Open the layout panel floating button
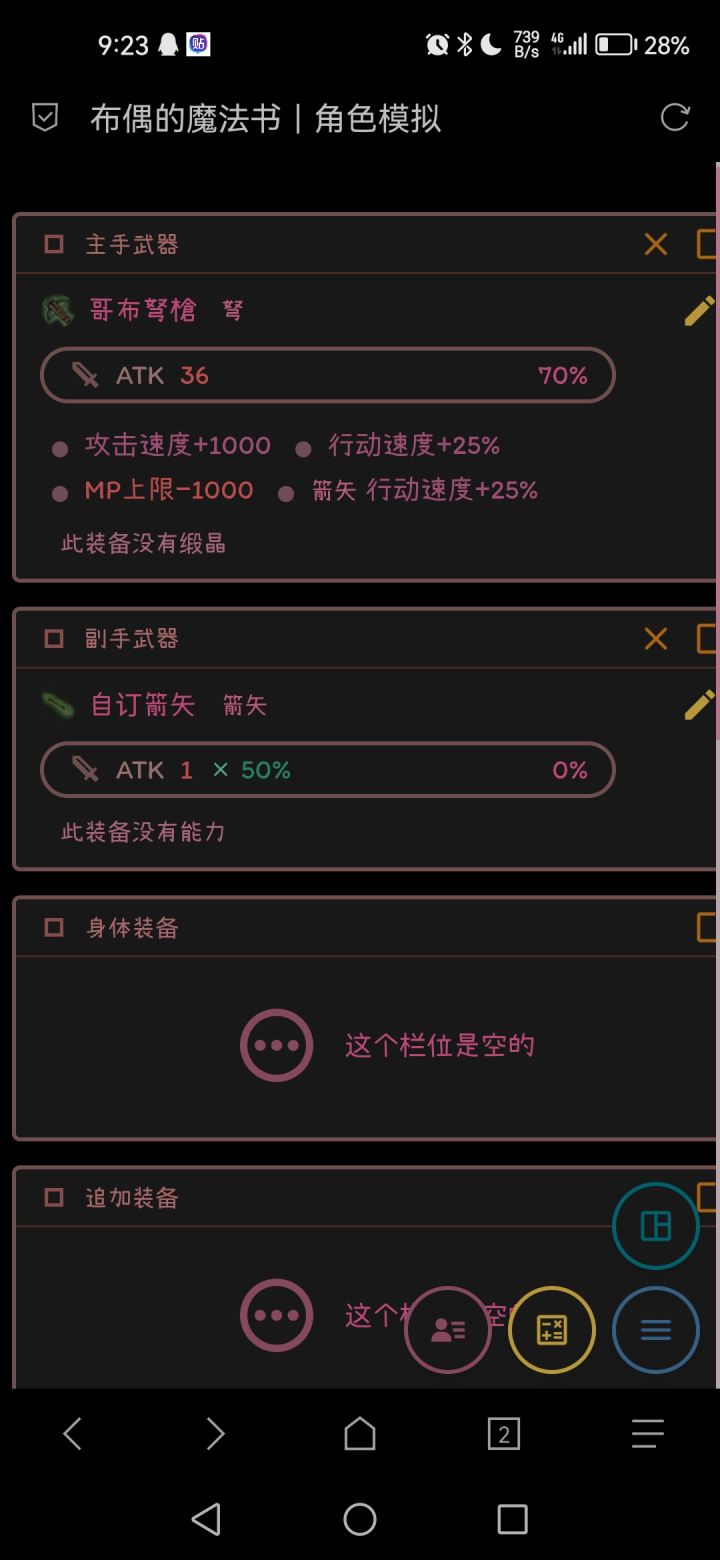720x1560 pixels. [655, 1225]
